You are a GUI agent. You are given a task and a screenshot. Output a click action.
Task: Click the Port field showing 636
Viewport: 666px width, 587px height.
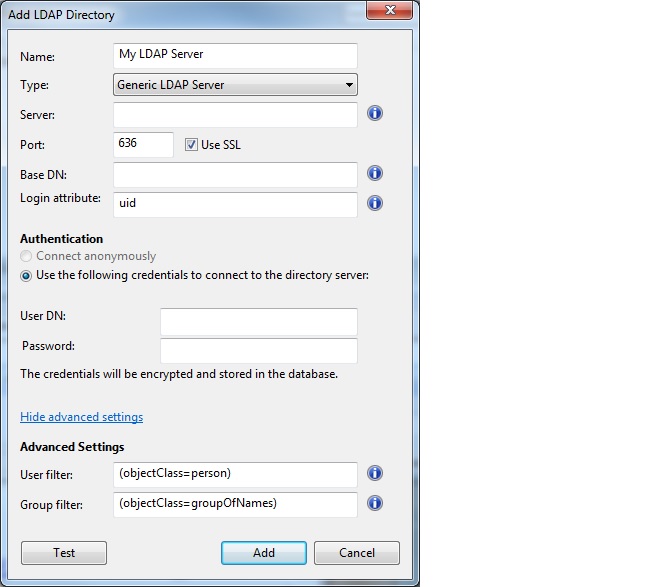pos(143,144)
